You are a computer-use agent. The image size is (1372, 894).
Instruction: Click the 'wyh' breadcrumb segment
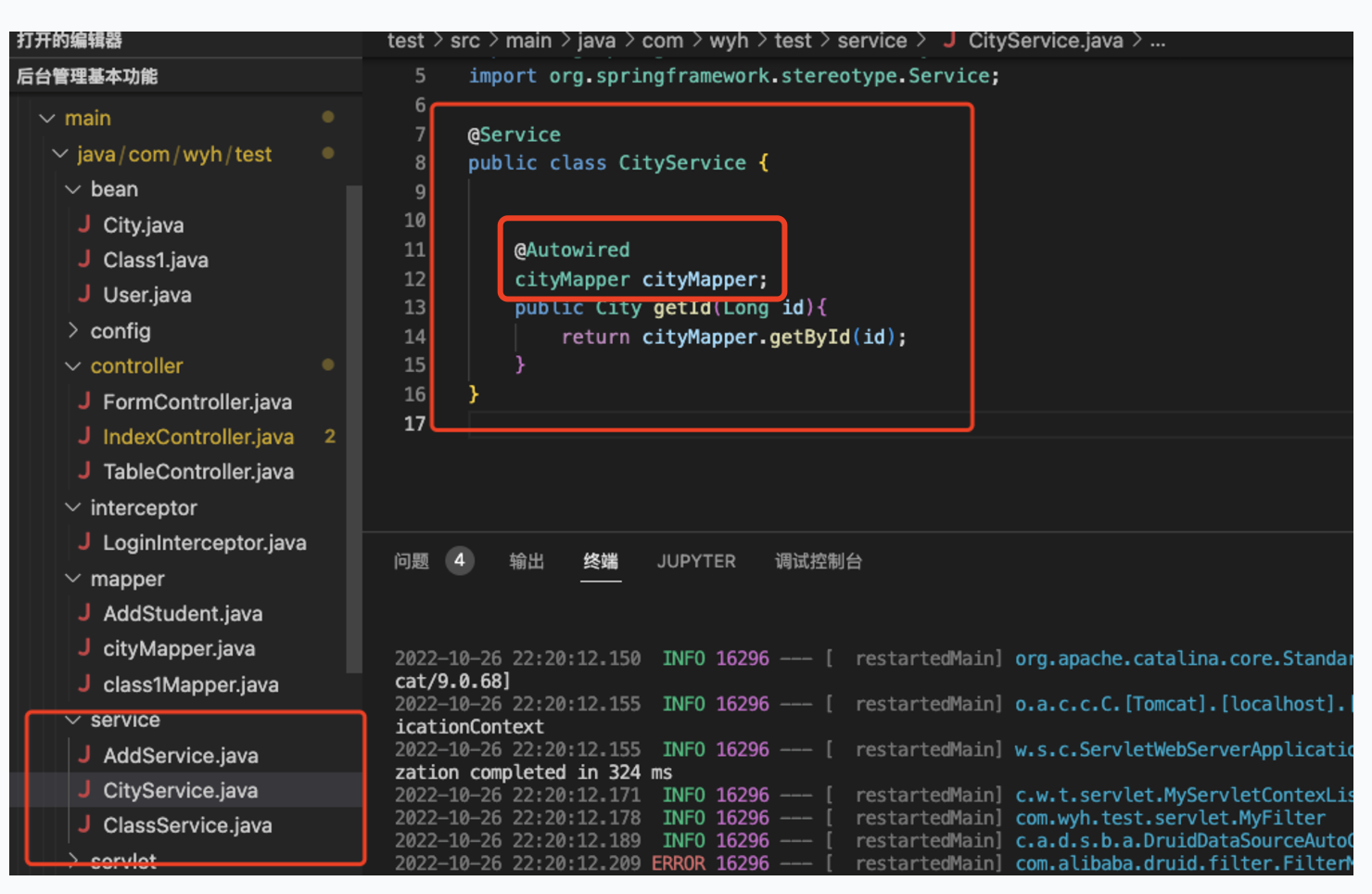[729, 41]
